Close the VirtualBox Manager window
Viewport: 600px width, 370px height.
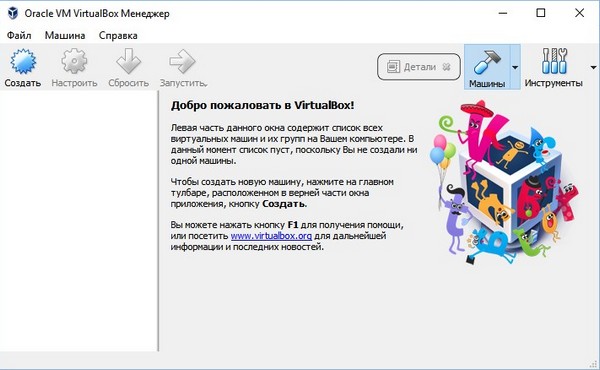(579, 13)
